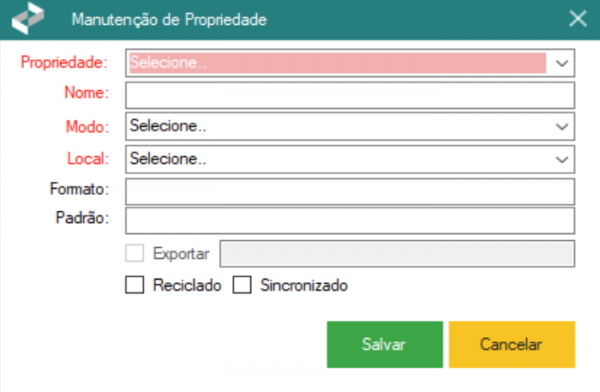
Task: Click the Local Selecione text
Action: [168, 159]
